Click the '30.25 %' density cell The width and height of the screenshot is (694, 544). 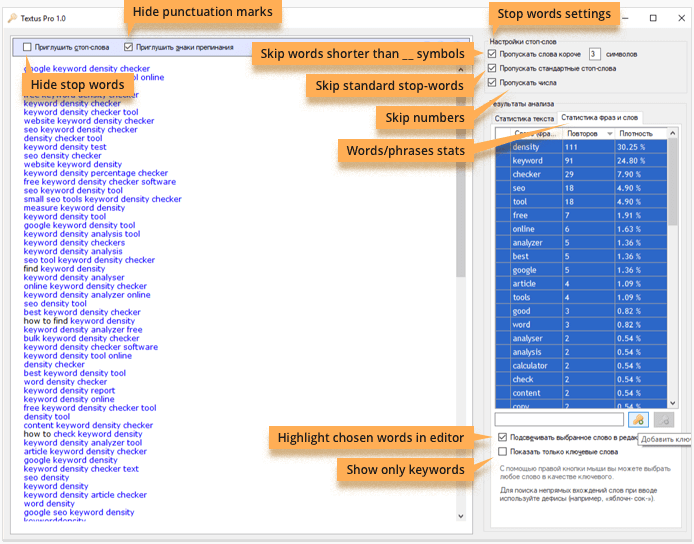(x=641, y=147)
